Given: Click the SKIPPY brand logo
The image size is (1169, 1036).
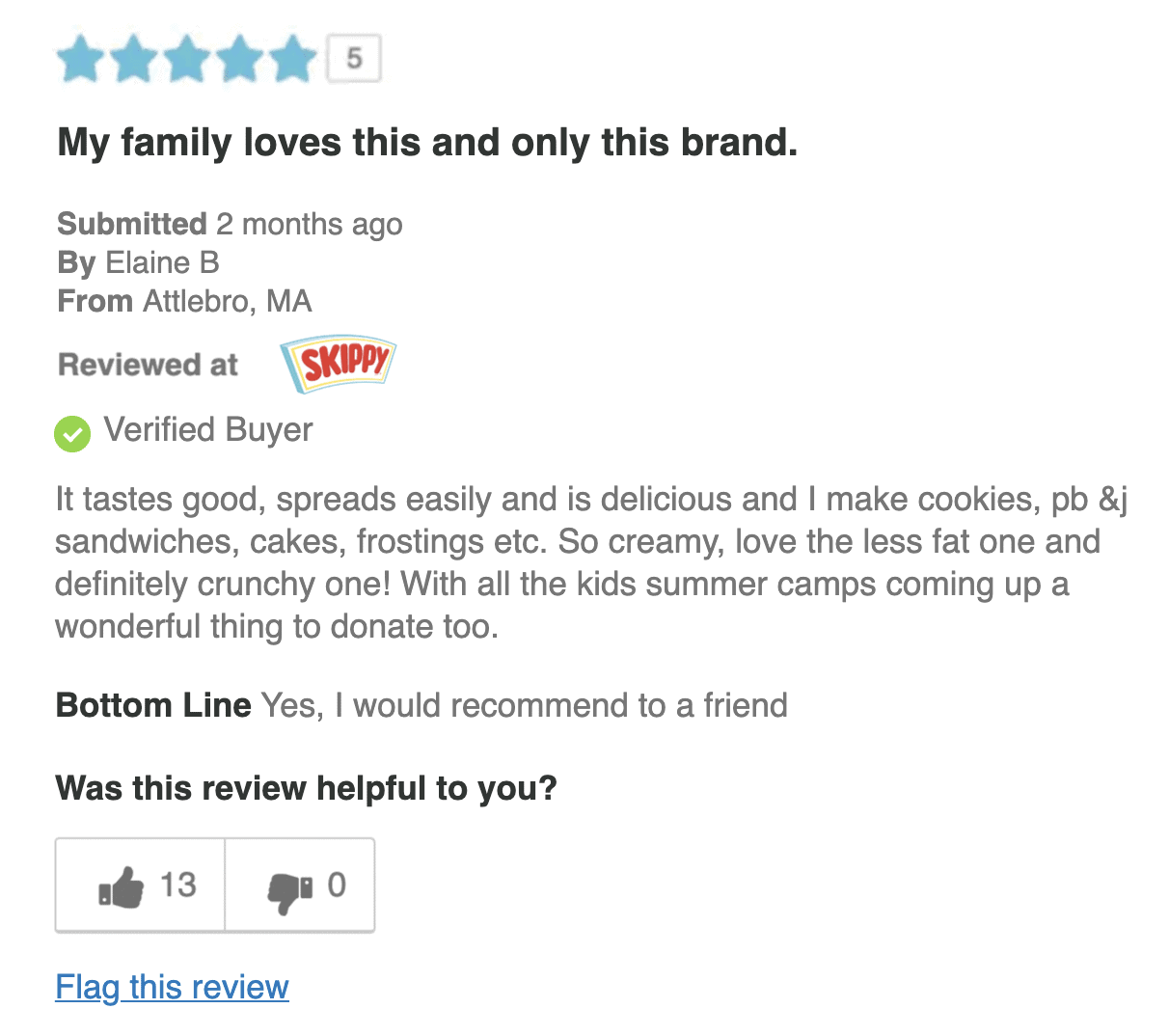Looking at the screenshot, I should pos(338,364).
